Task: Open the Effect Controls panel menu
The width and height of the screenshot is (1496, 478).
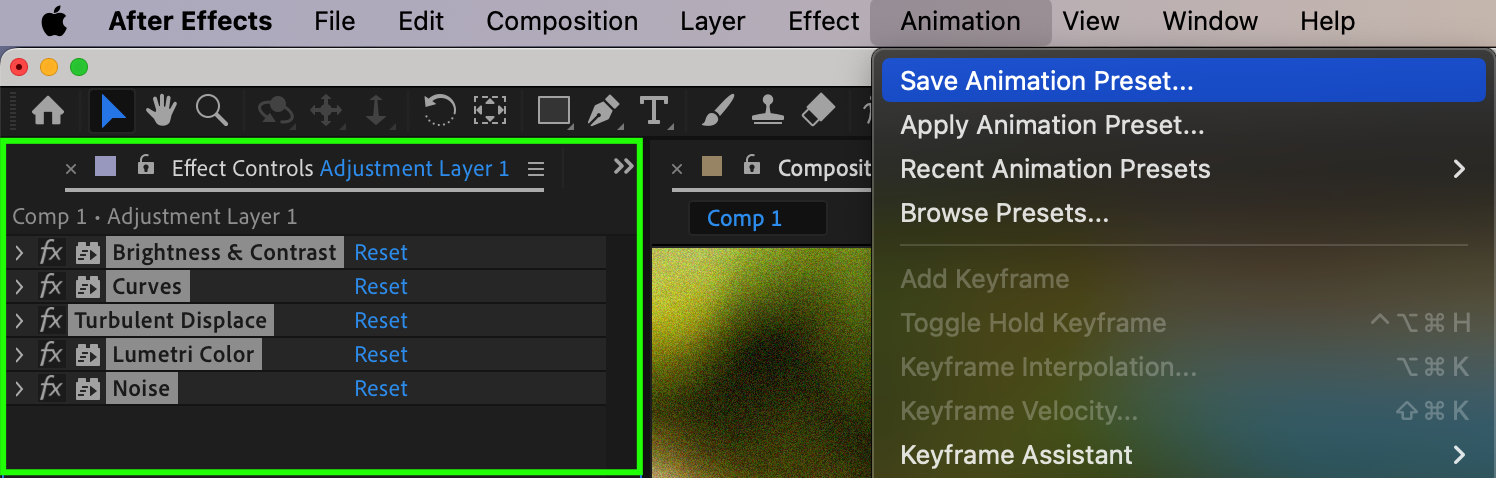Action: coord(536,169)
